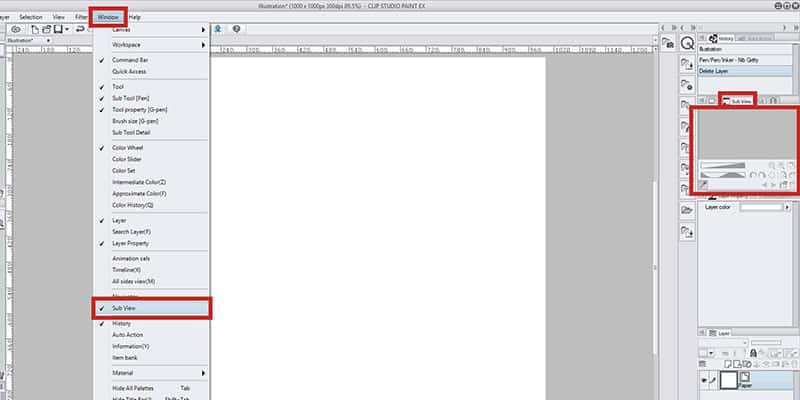The height and width of the screenshot is (400, 800).
Task: Adjust the Sub View rotation slider
Action: 723,175
